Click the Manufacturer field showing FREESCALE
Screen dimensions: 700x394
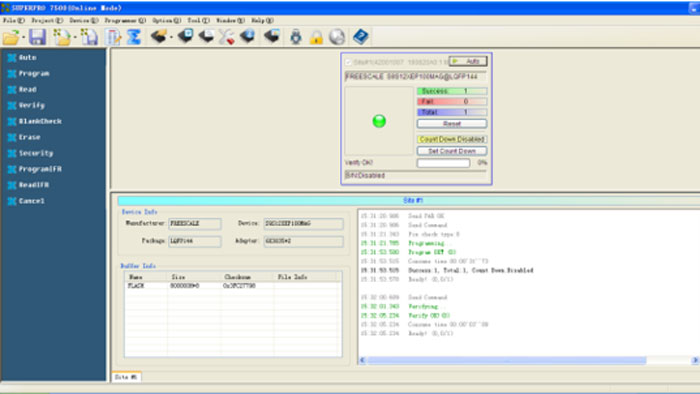(195, 224)
